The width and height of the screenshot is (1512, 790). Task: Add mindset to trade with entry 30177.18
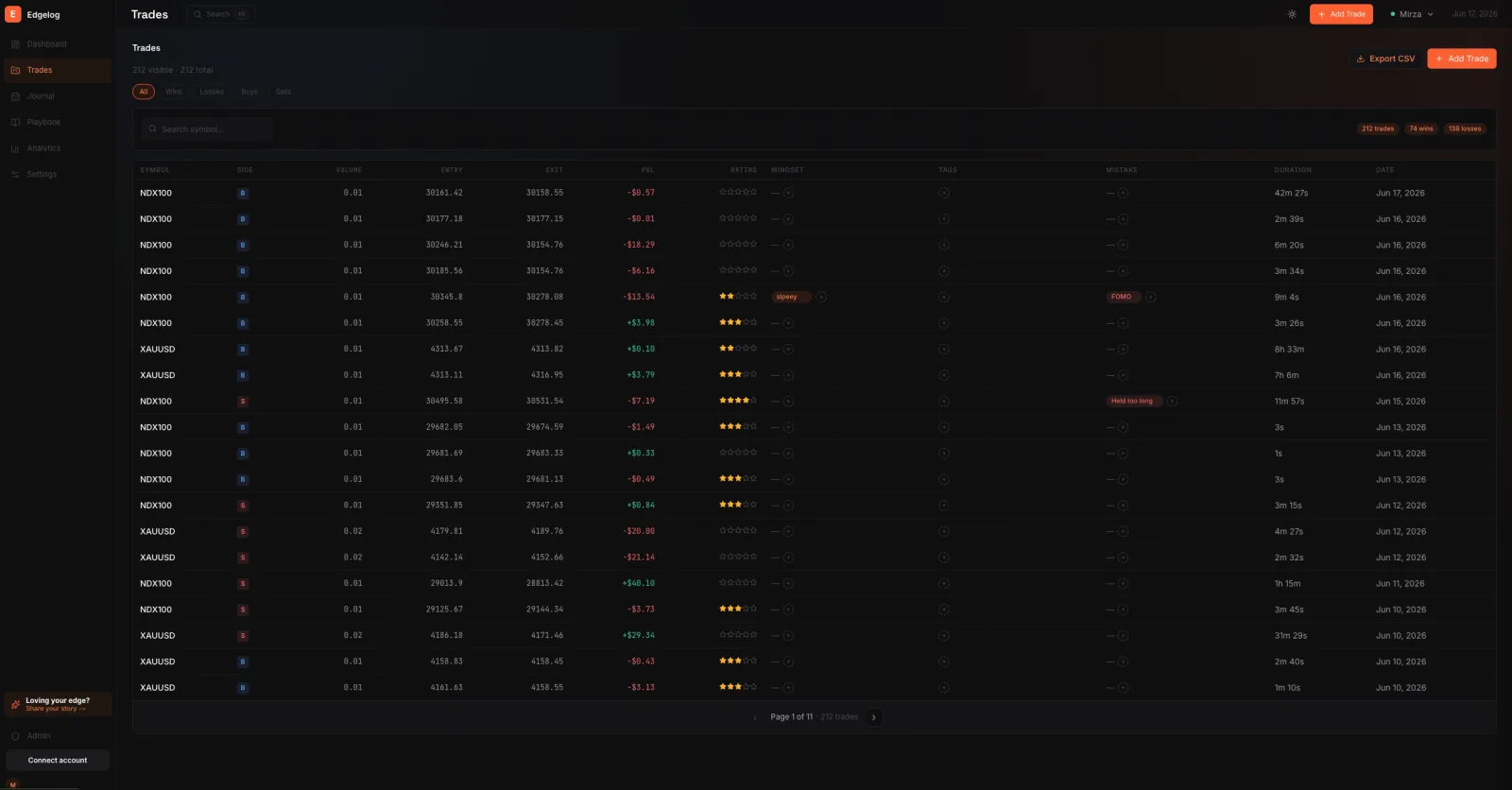point(788,219)
